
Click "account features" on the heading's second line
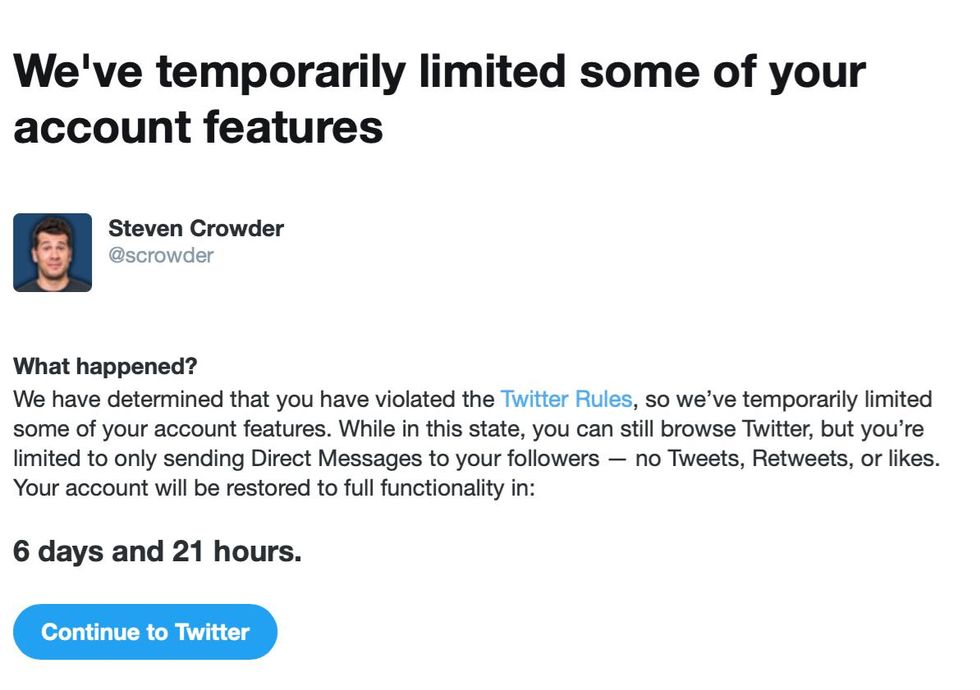click(x=198, y=127)
